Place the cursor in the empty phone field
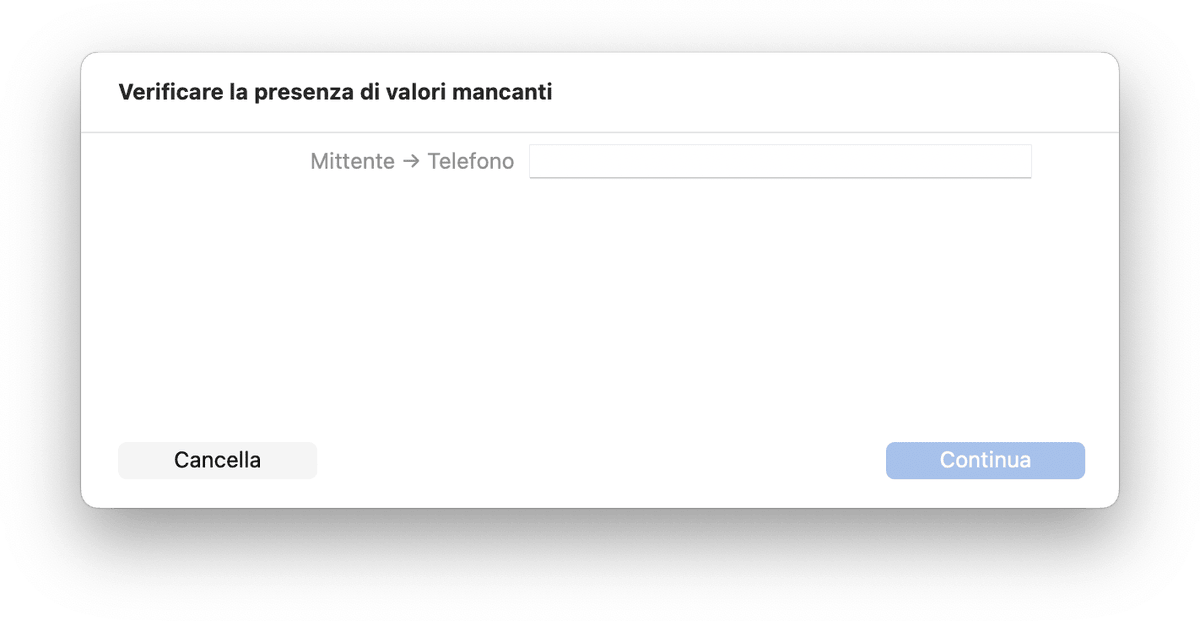Image resolution: width=1200 pixels, height=621 pixels. pos(780,161)
